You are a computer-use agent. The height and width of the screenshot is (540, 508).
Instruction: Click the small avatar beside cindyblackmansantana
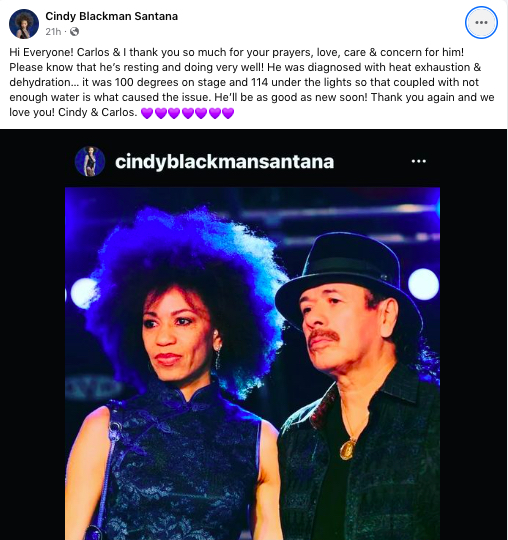[x=90, y=161]
